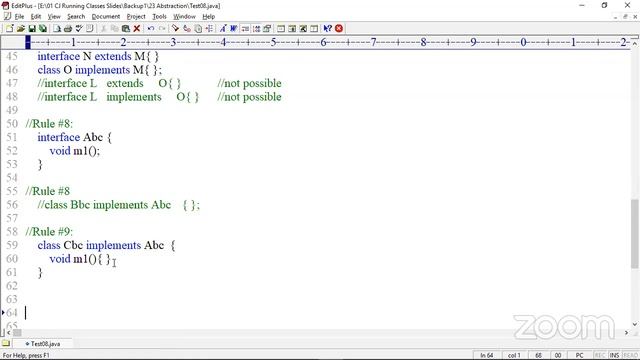Select the Test08.java document tab
Viewport: 640px width, 360px height.
[43, 344]
